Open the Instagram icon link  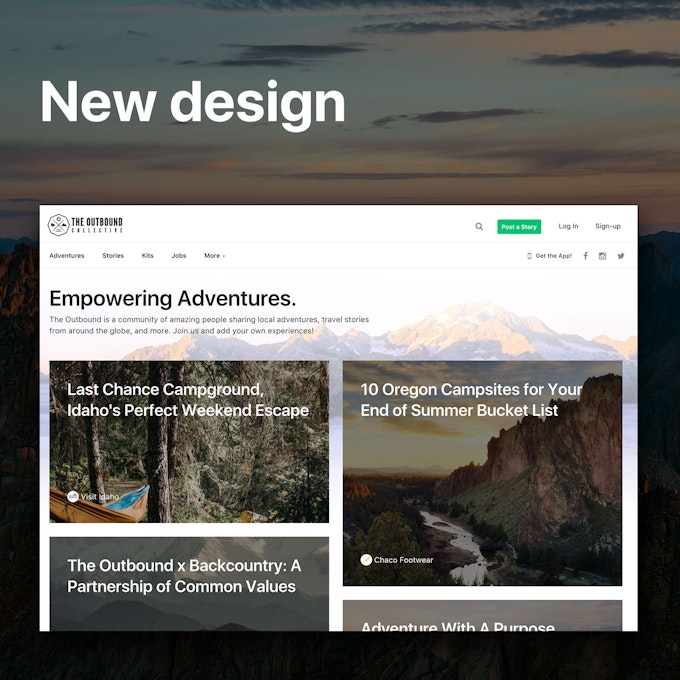tap(602, 256)
